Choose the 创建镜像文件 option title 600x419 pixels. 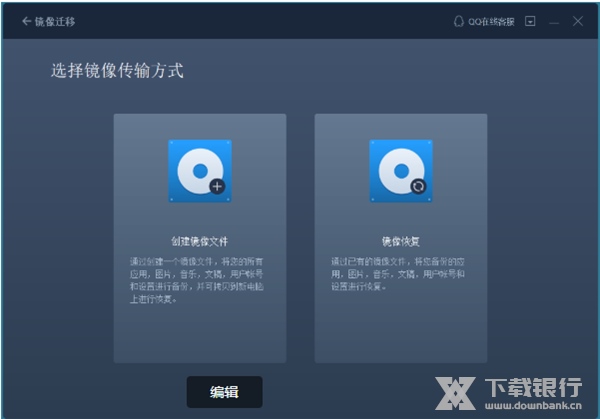[199, 241]
